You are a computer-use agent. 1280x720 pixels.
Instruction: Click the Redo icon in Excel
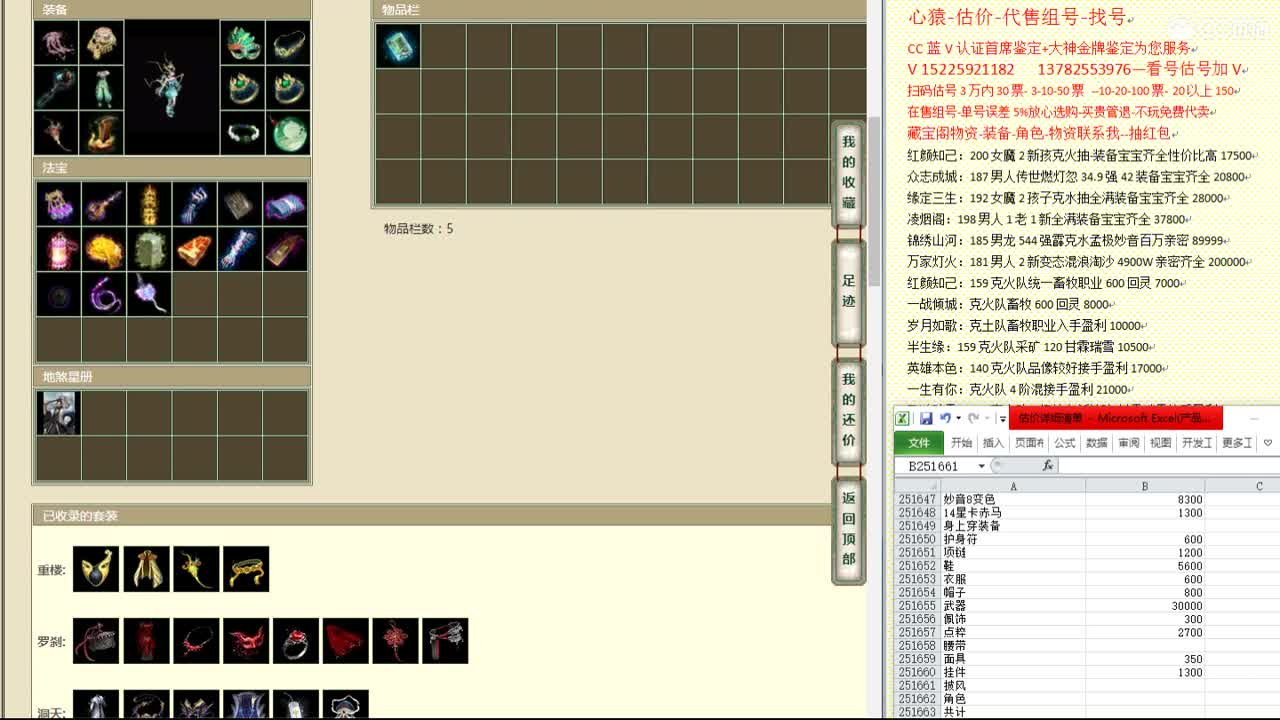point(973,418)
